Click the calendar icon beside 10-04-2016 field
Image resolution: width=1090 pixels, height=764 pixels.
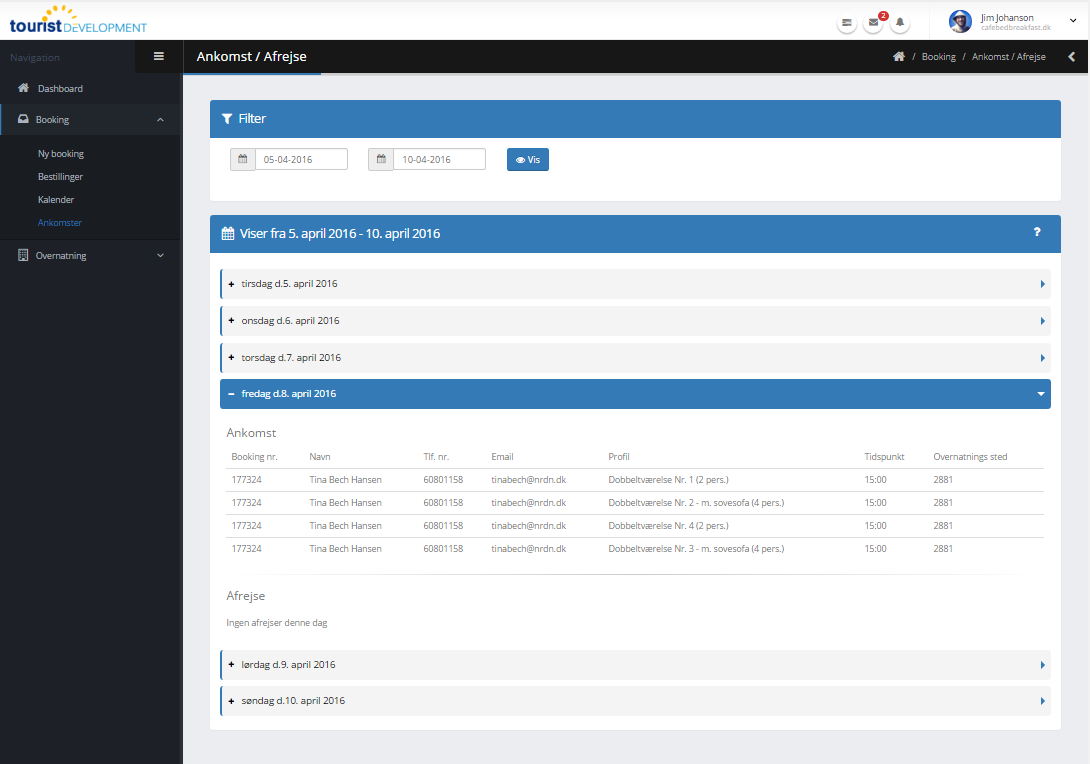coord(380,159)
